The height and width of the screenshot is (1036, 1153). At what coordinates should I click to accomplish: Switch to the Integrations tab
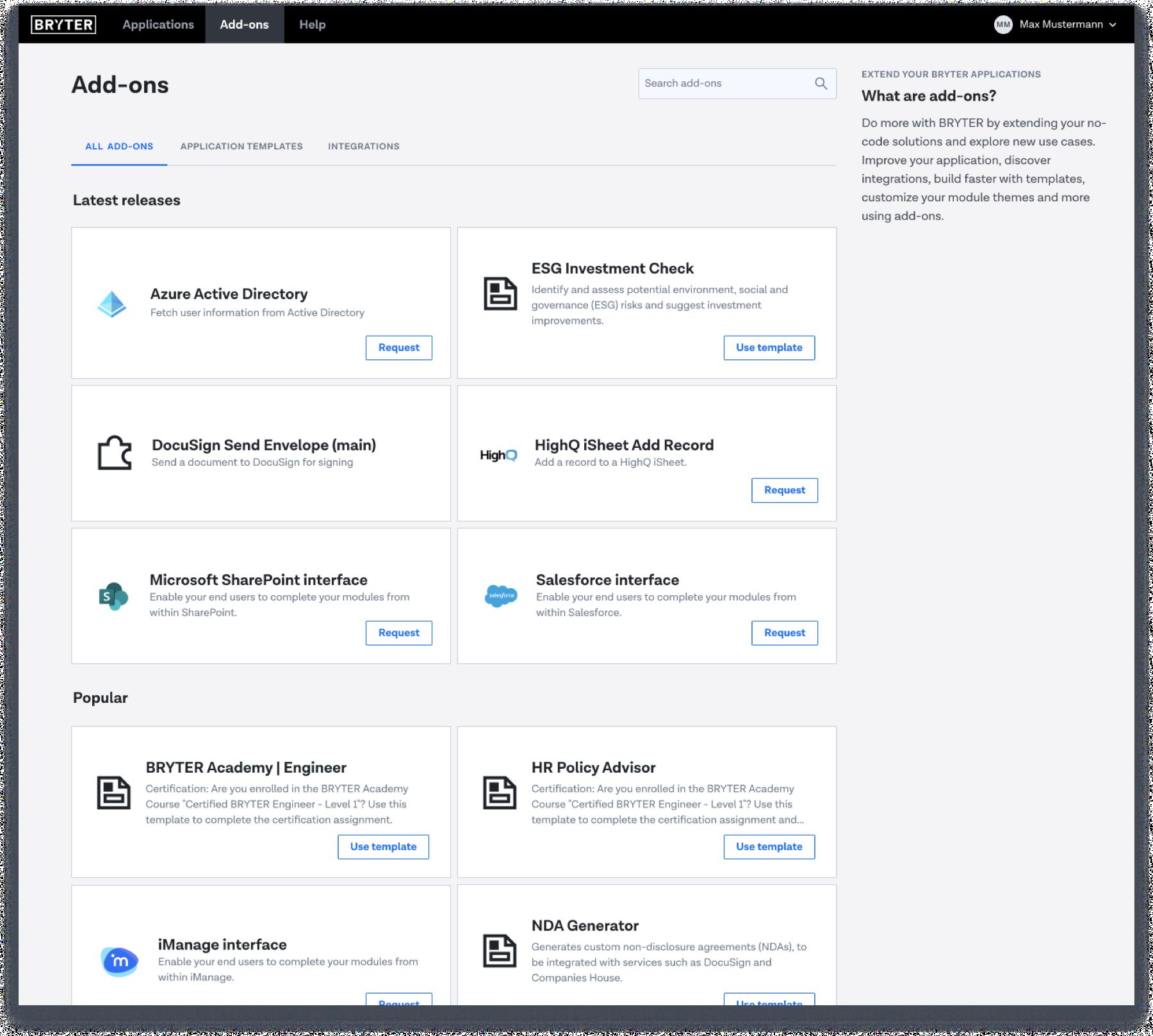364,147
